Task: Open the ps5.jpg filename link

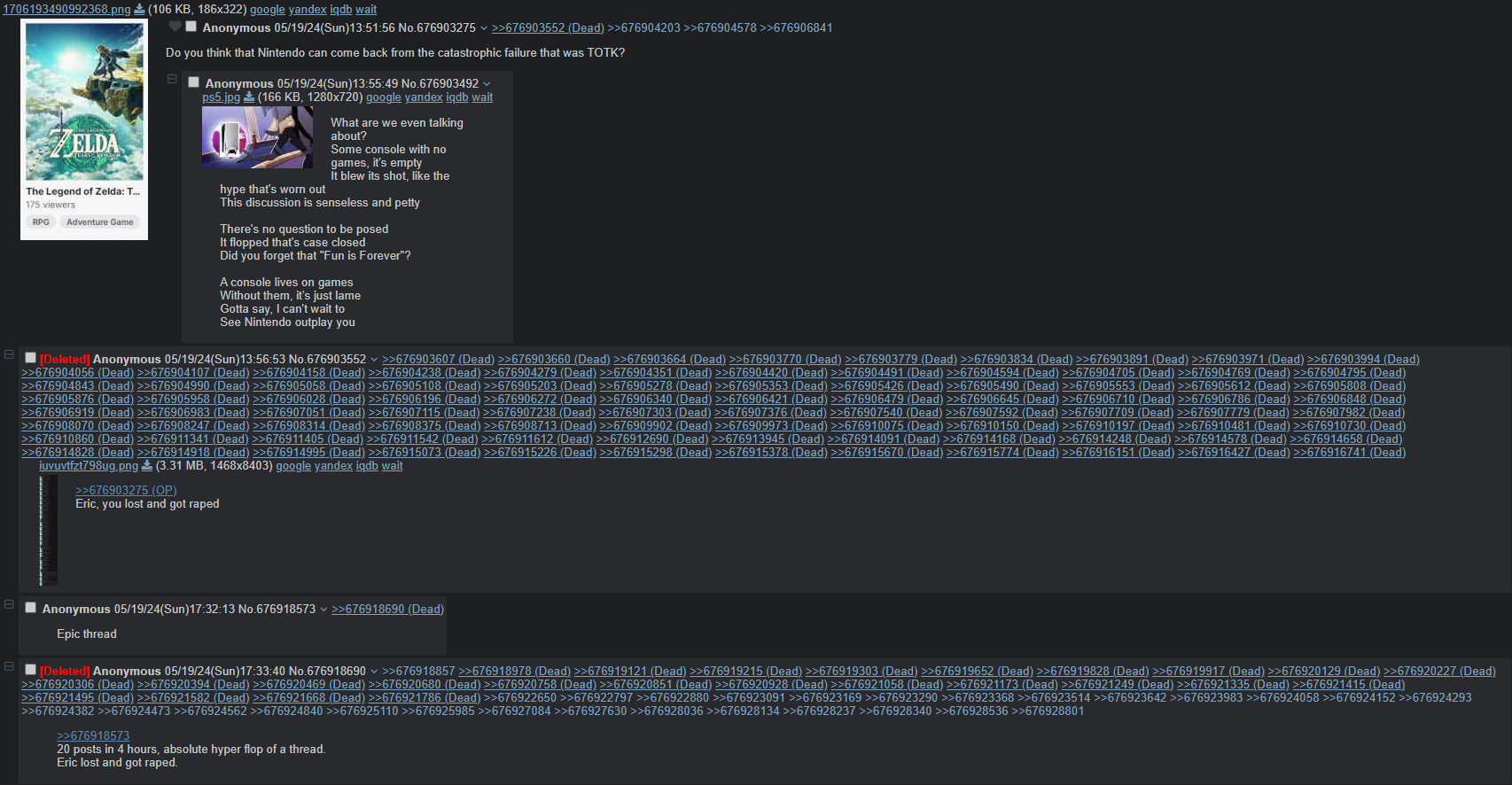Action: coord(221,97)
